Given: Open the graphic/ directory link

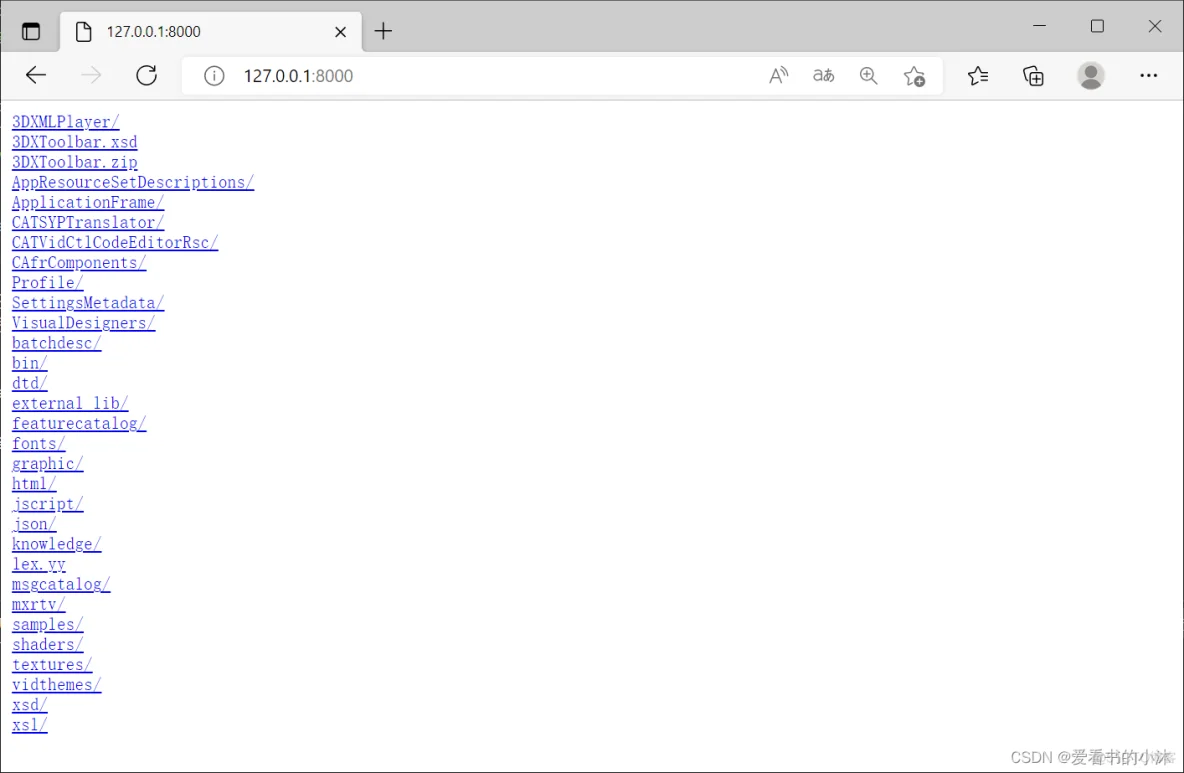Looking at the screenshot, I should pos(48,464).
